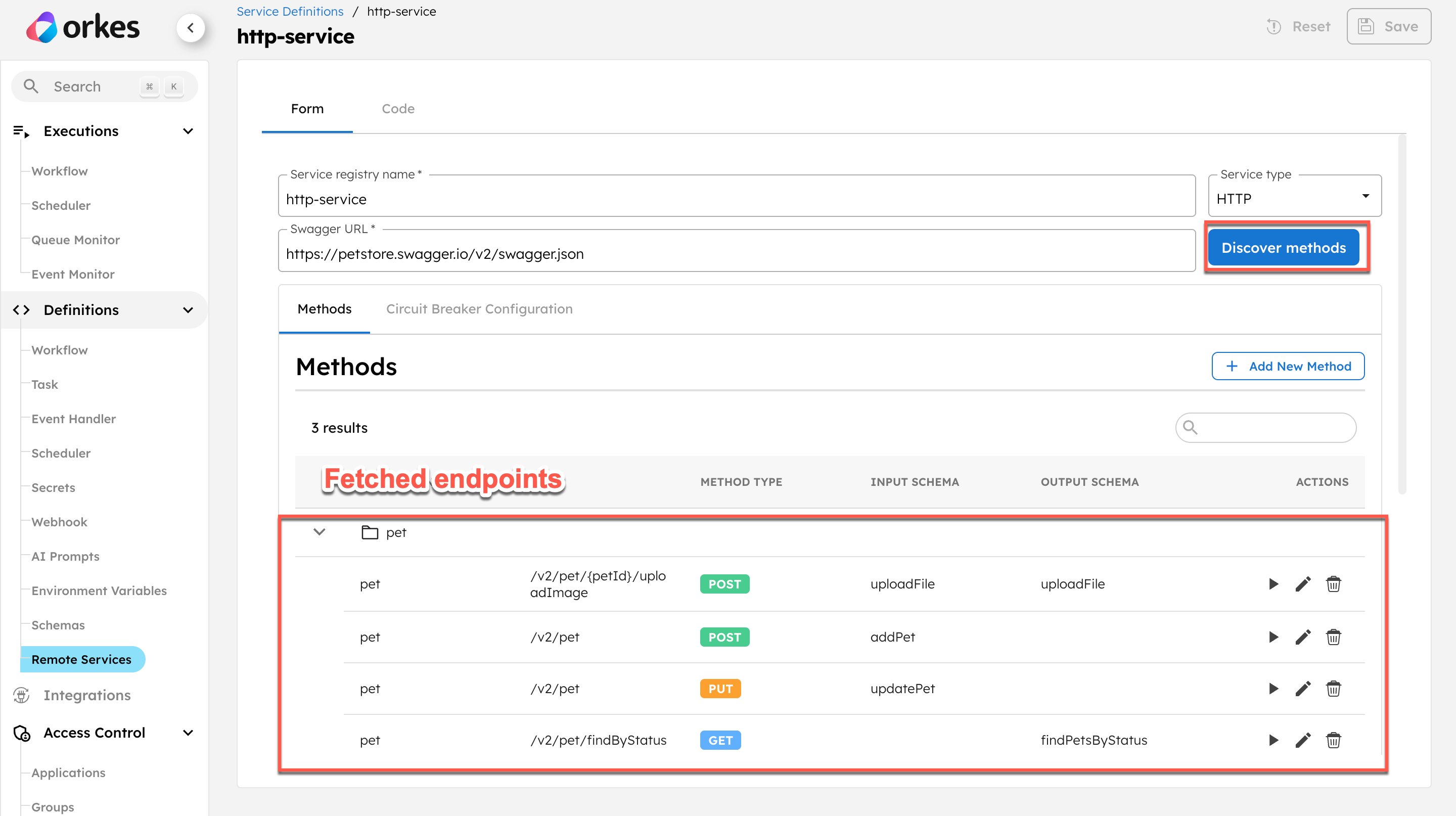Open Workflow under Definitions

pos(59,350)
